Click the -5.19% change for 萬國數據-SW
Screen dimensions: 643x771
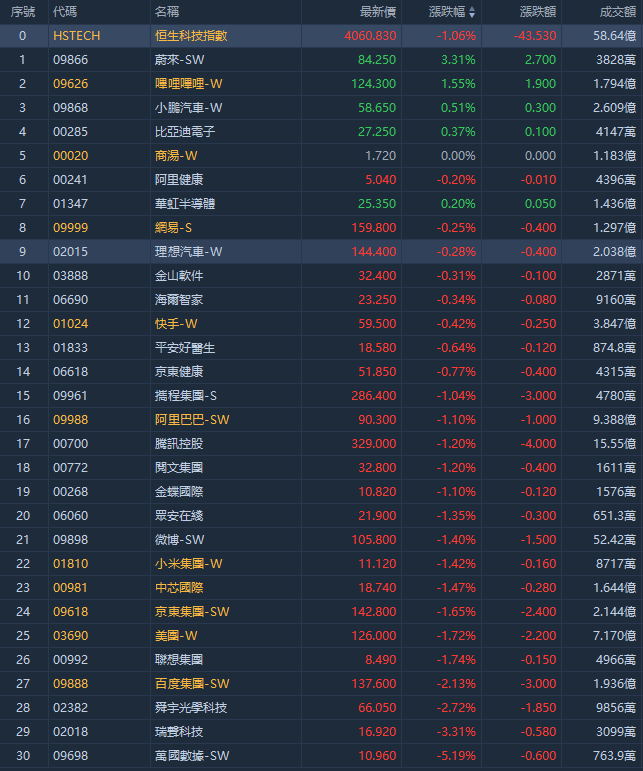(456, 756)
